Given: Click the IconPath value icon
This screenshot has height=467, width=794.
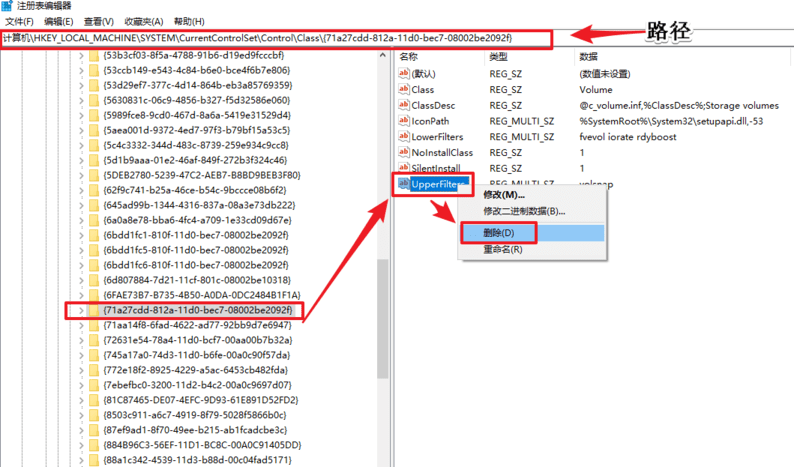Looking at the screenshot, I should 404,121.
